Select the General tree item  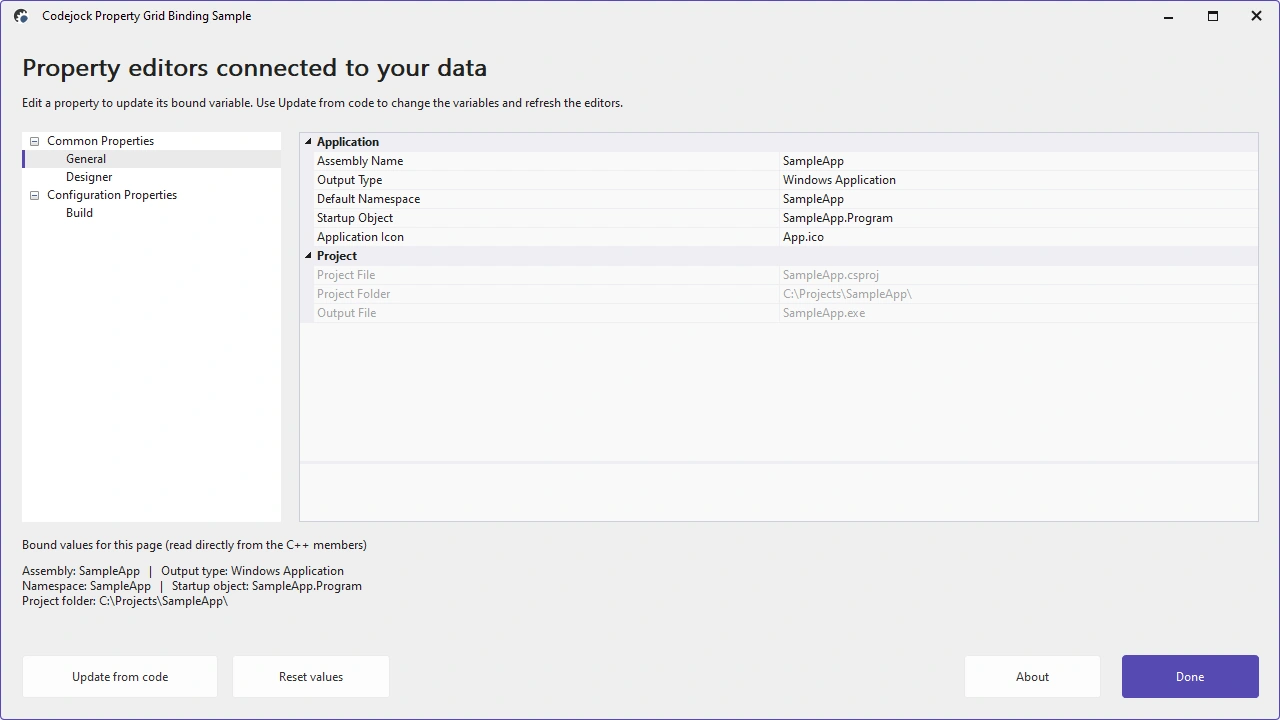coord(86,159)
